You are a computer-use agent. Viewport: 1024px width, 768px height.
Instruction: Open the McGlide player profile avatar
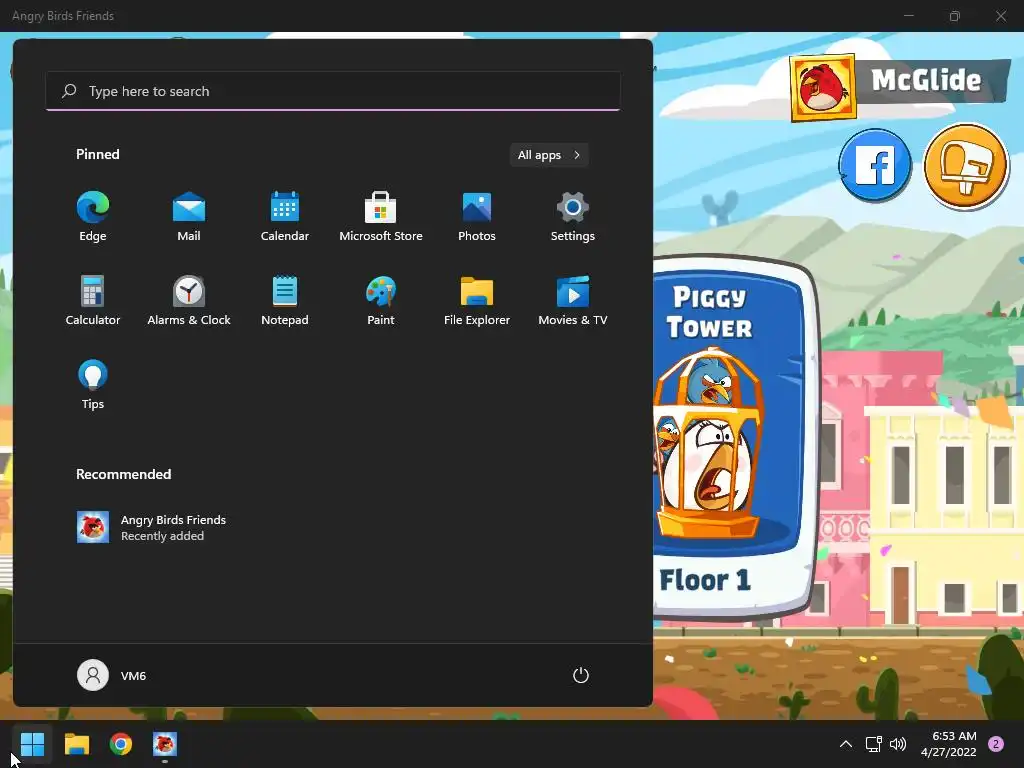click(x=823, y=88)
